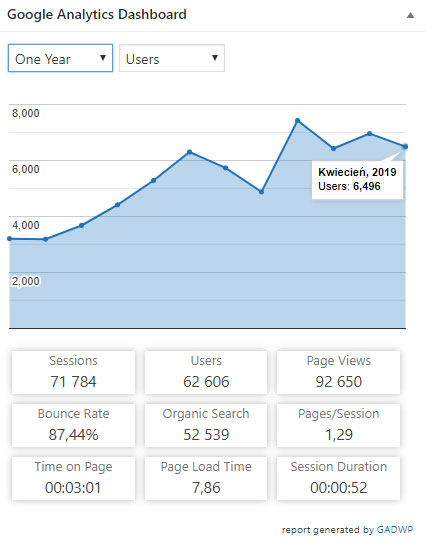Click the Pages/Session 1,29 box

coord(338,425)
